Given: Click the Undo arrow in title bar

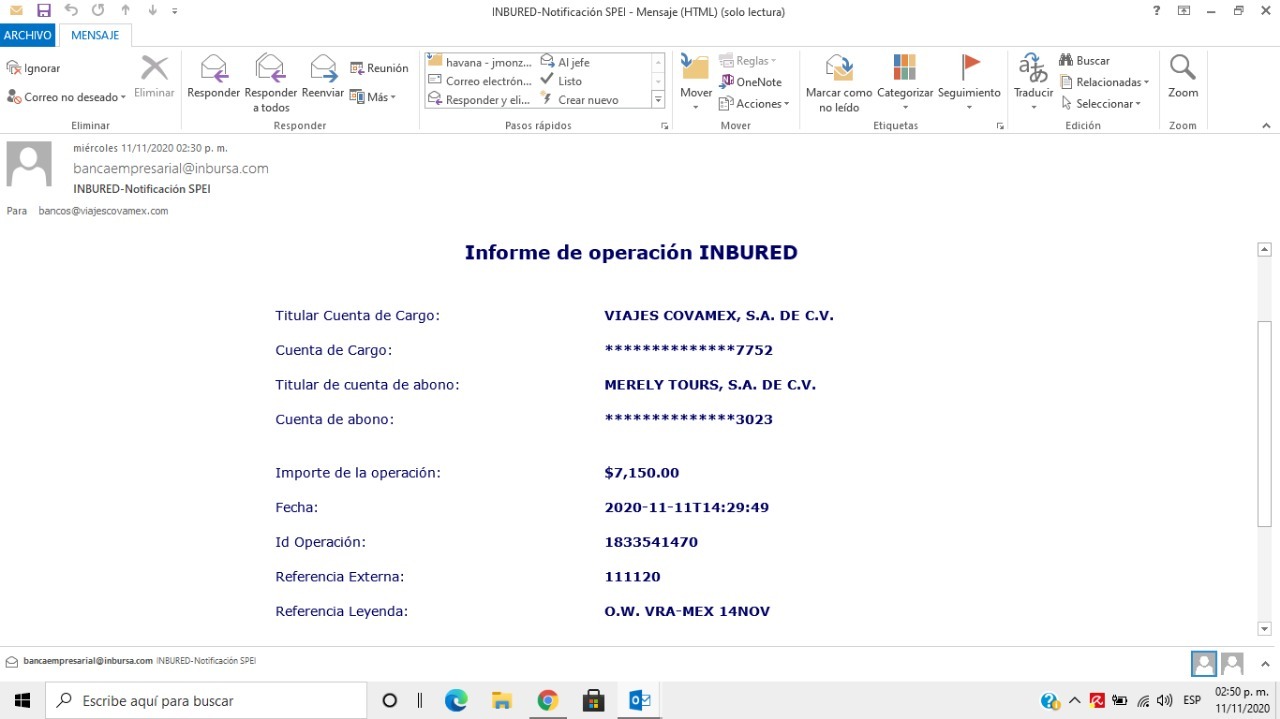Looking at the screenshot, I should click(x=71, y=10).
